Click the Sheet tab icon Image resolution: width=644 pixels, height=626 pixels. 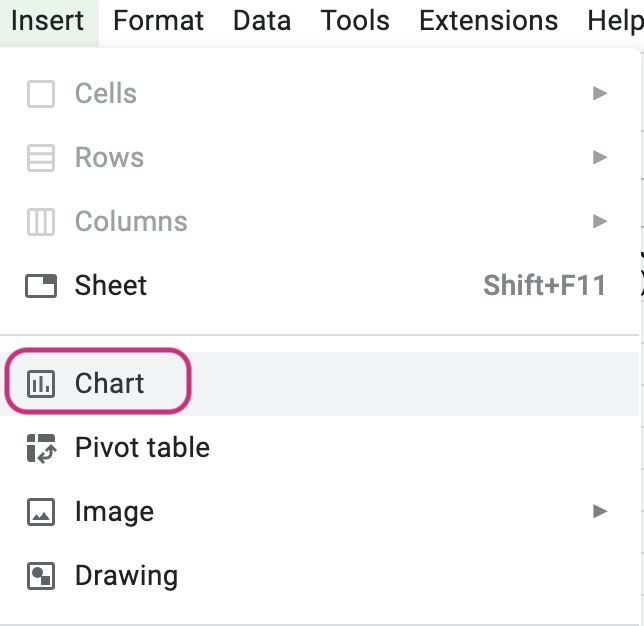(x=41, y=285)
